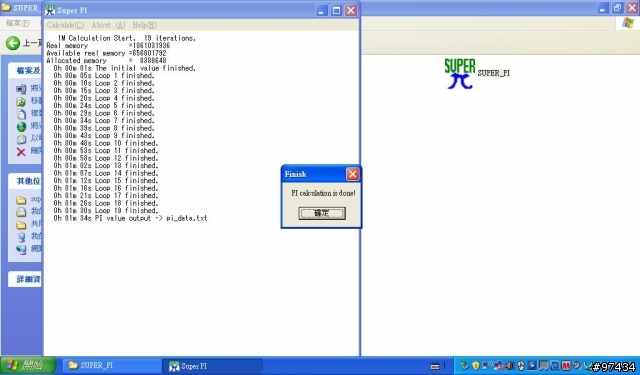
Task: Restore down the SUPER_PI Explorer window
Action: pyautogui.click(x=617, y=8)
